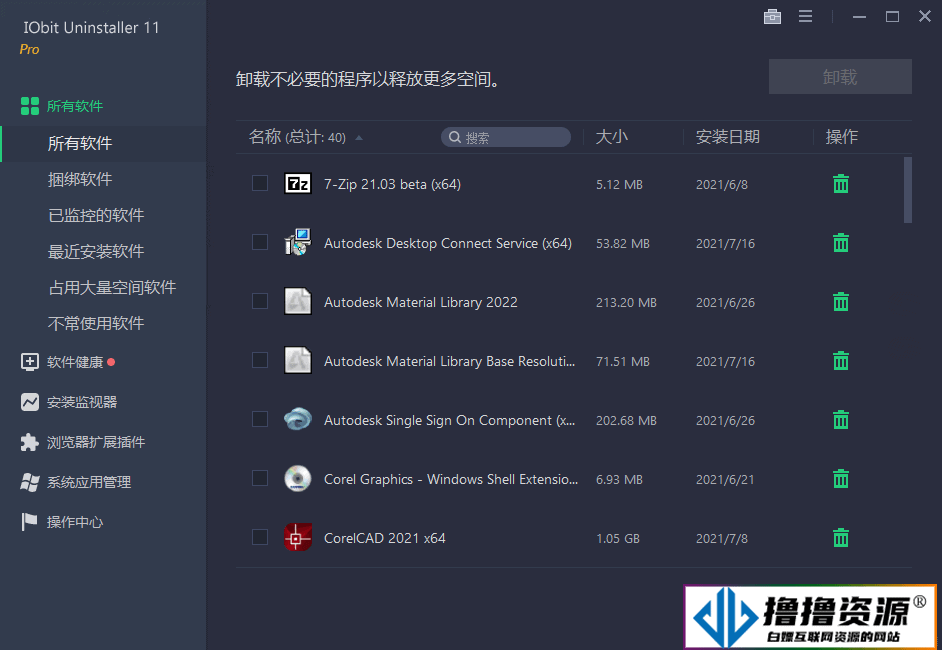942x650 pixels.
Task: Click the 2021/7/8 install date
Action: [x=722, y=538]
